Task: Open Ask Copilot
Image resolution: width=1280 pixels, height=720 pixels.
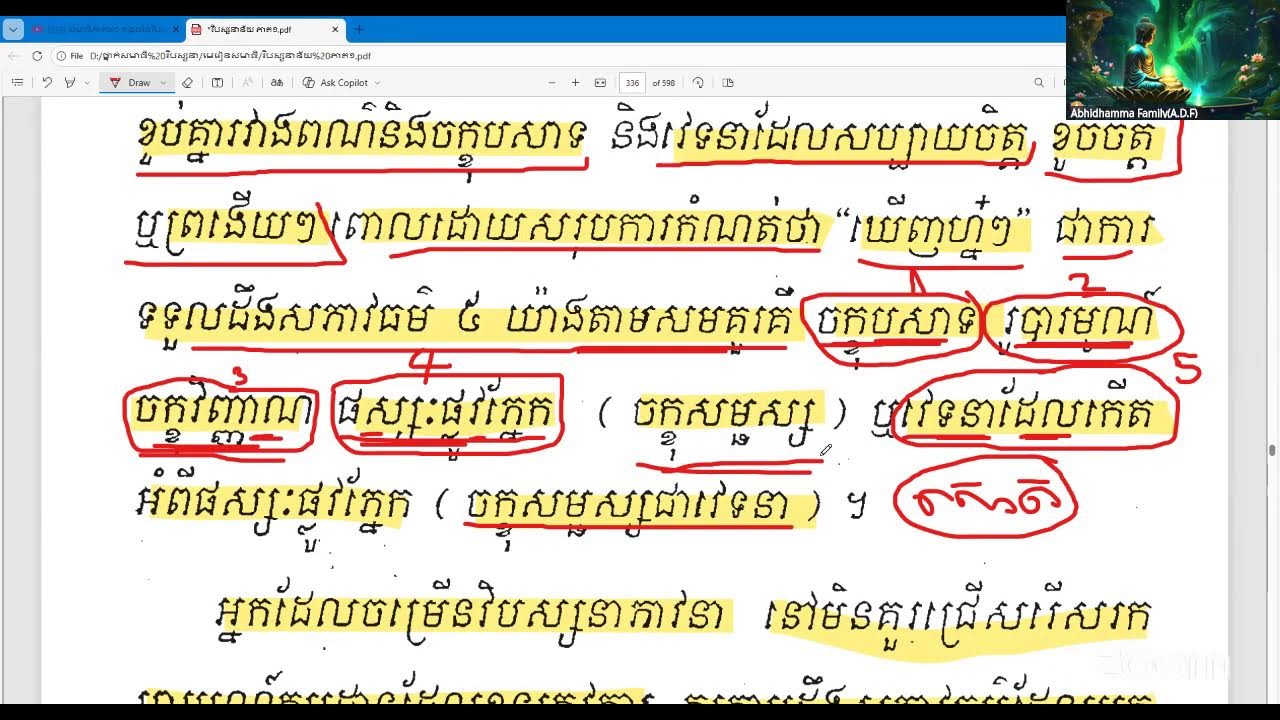Action: click(x=336, y=83)
